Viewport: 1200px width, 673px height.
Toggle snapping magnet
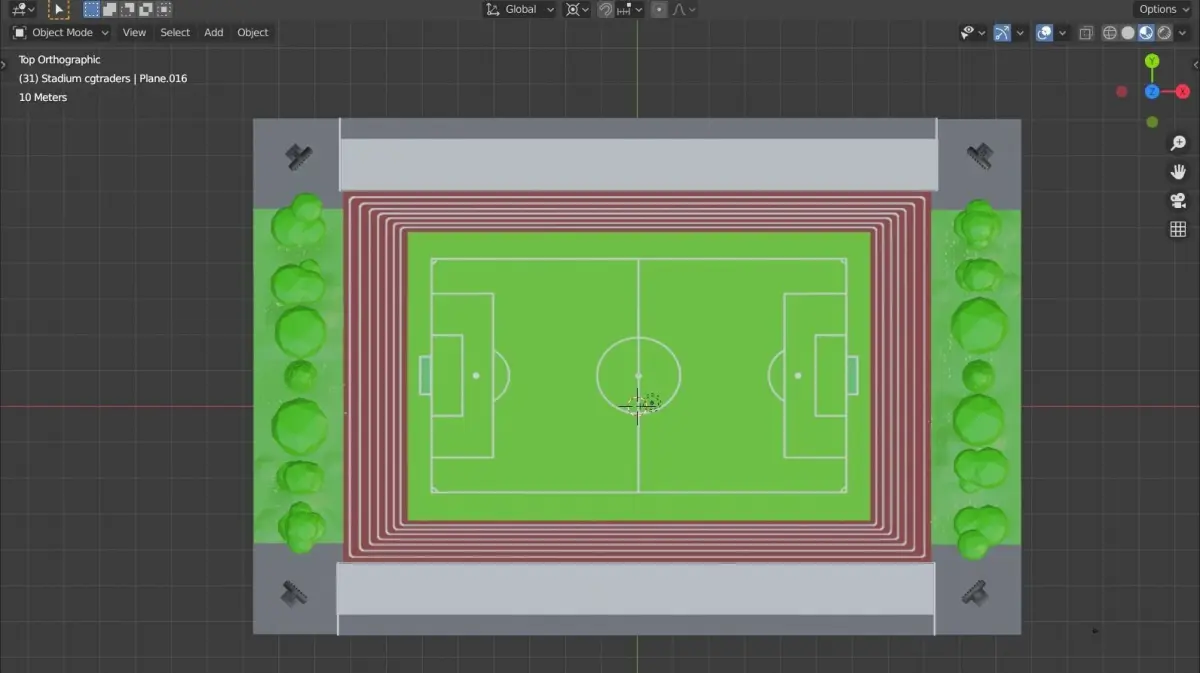pos(606,9)
